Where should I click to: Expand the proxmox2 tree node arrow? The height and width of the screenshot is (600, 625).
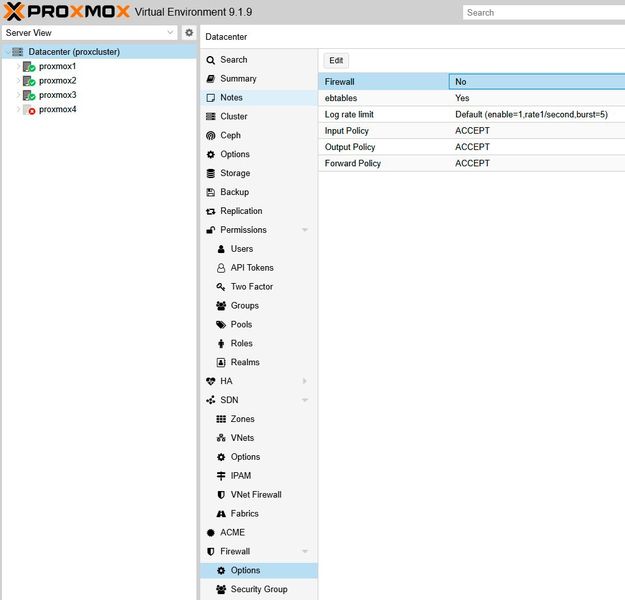click(x=18, y=81)
